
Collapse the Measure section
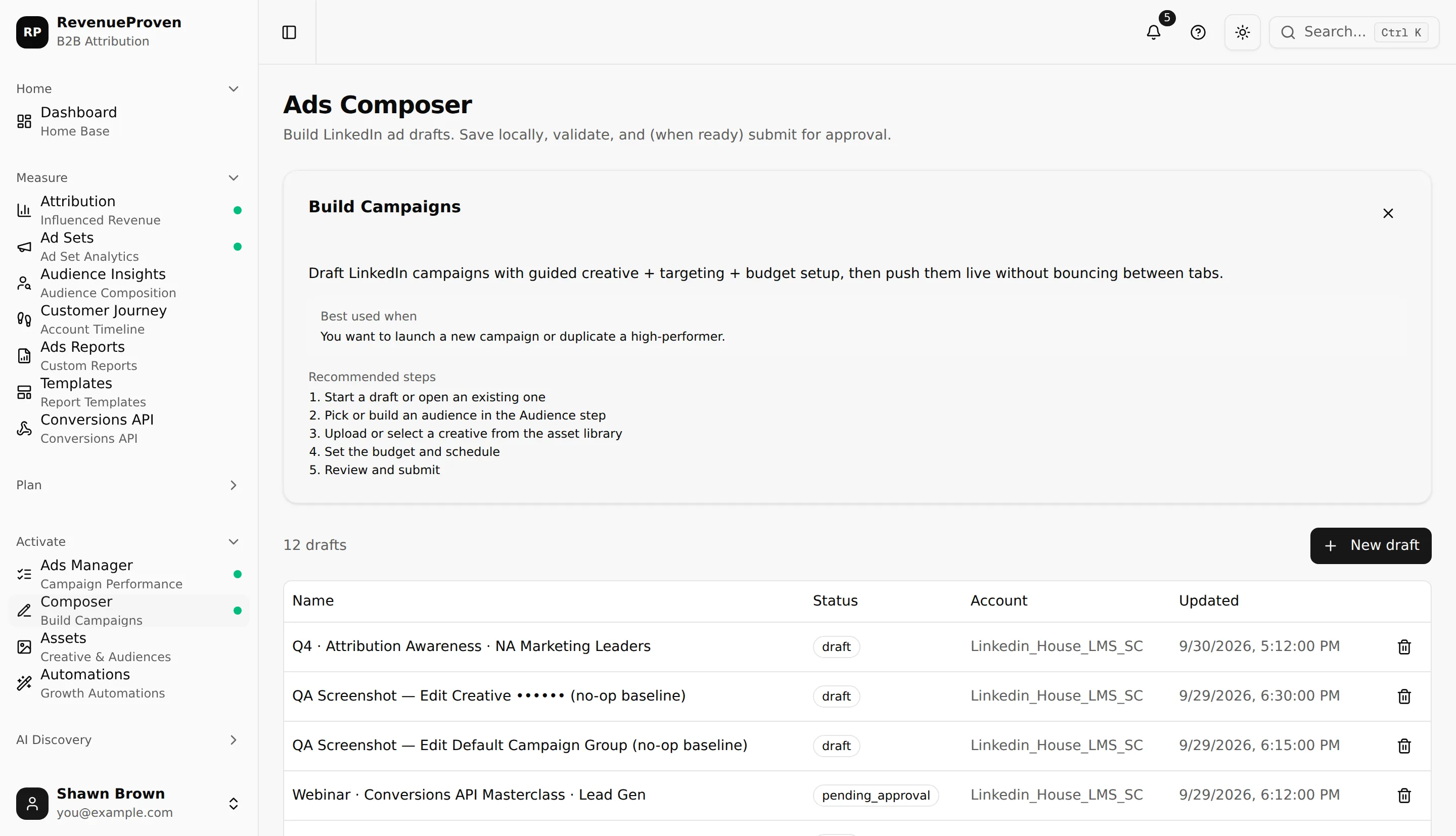point(233,177)
